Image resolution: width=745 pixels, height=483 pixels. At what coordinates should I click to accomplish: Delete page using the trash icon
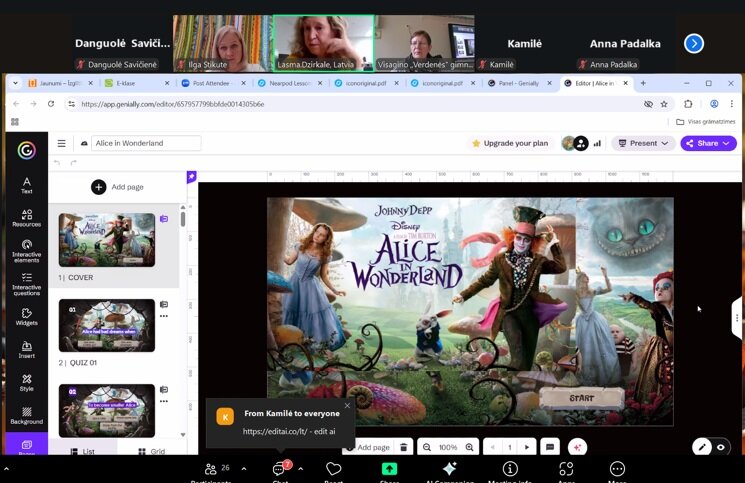pos(403,447)
